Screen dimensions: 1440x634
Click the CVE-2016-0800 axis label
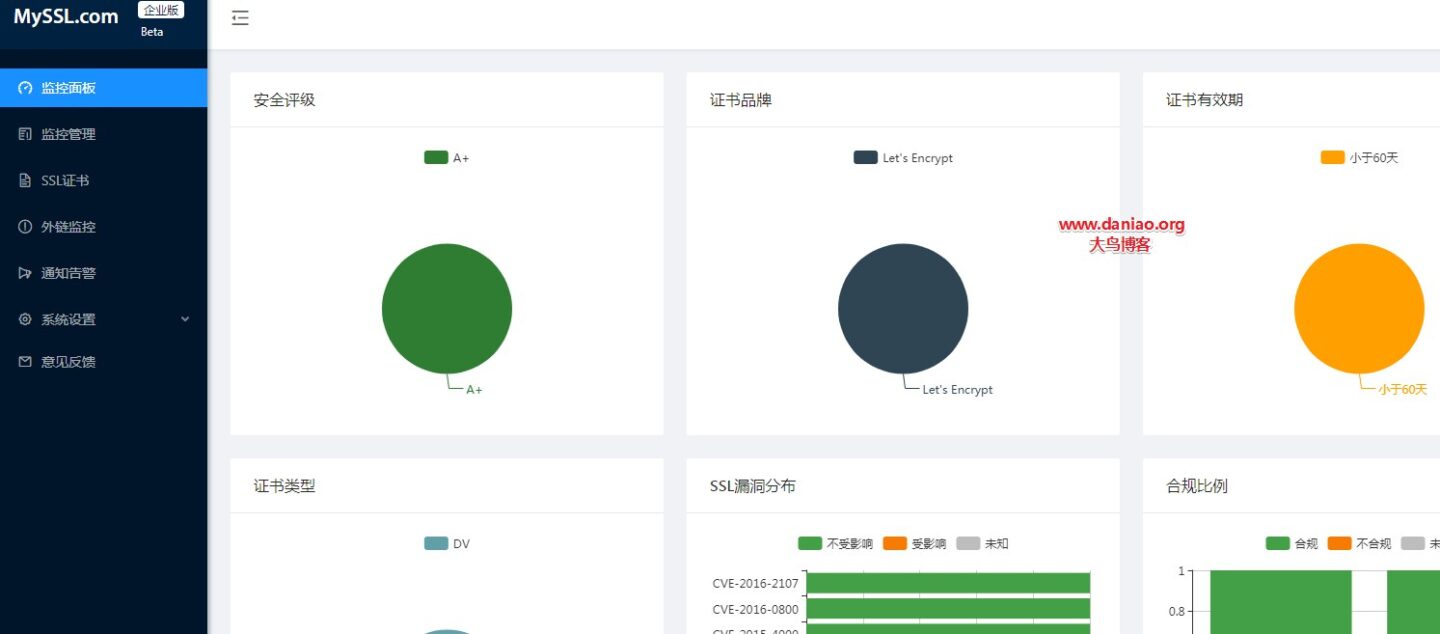coord(755,609)
